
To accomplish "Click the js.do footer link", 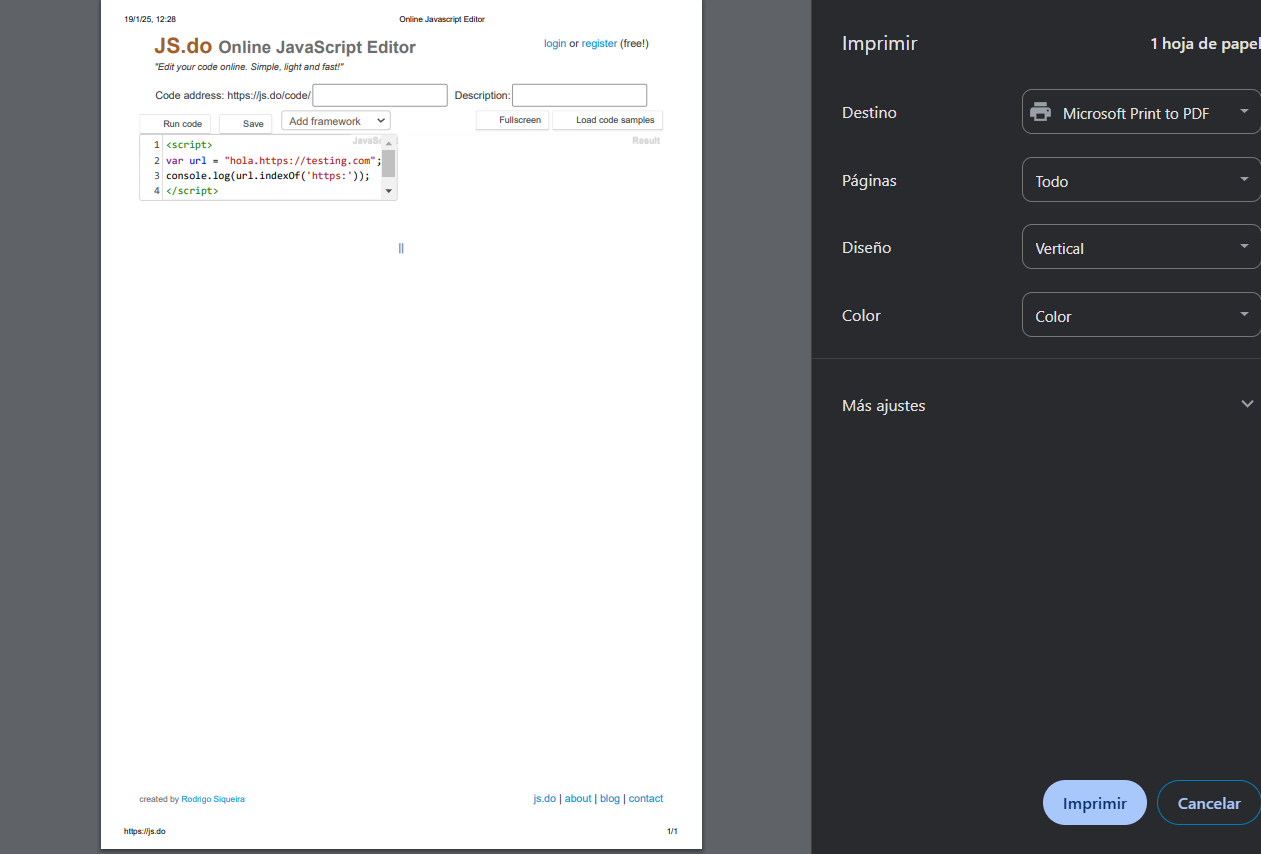I will coord(544,798).
